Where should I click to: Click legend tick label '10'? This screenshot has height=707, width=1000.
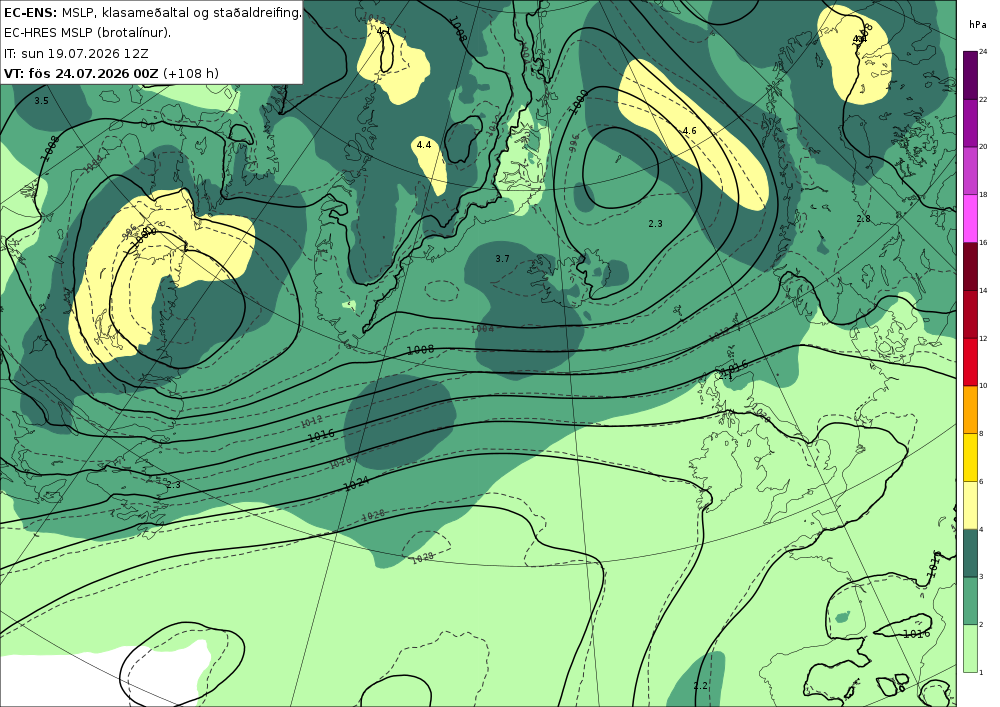[983, 386]
